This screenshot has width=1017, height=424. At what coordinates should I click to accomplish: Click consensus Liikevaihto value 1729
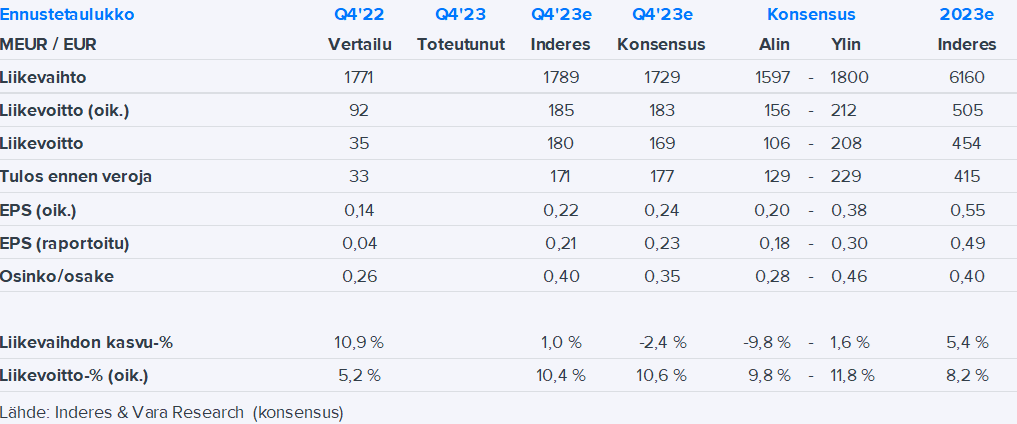pyautogui.click(x=661, y=76)
